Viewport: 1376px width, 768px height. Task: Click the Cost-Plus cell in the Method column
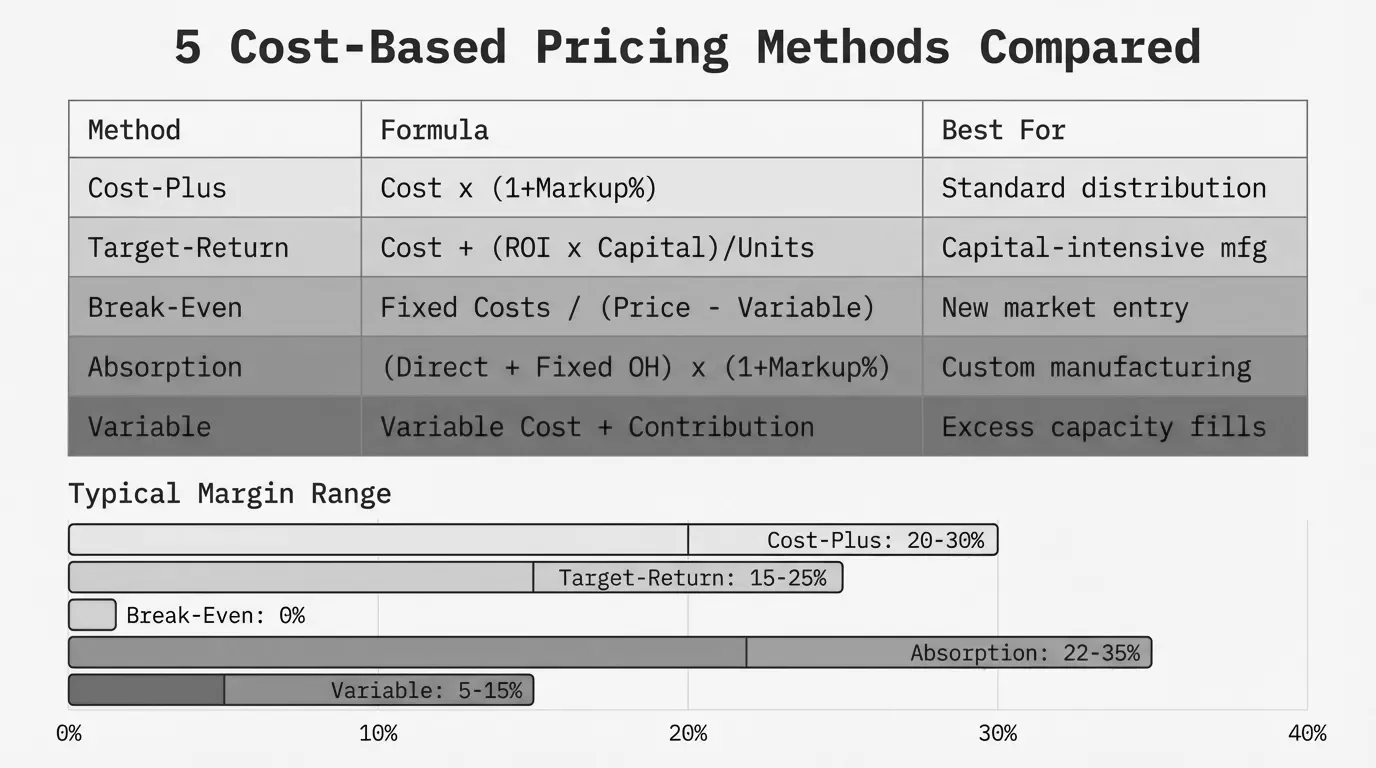point(157,188)
